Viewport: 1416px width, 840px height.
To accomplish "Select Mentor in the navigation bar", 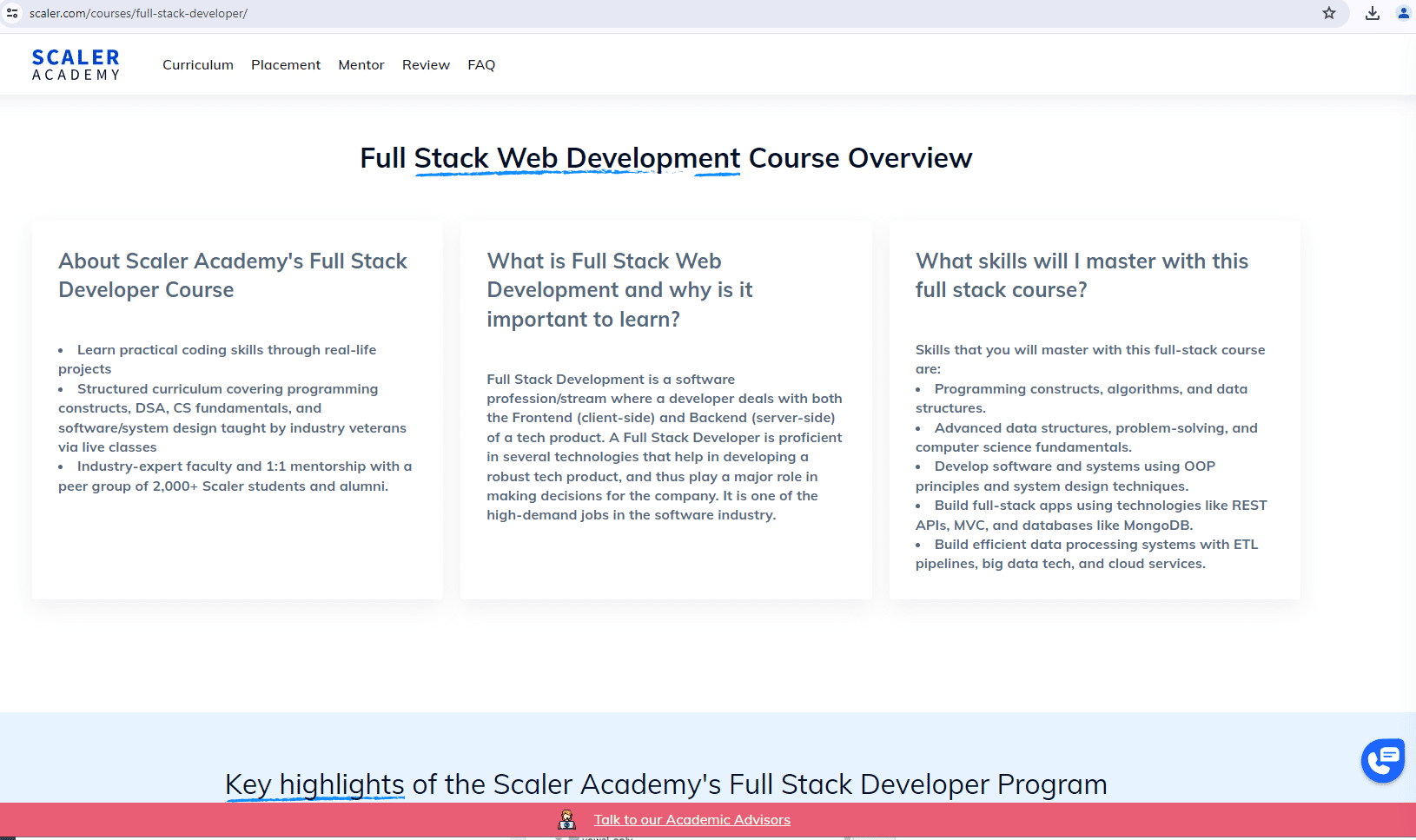I will 361,65.
